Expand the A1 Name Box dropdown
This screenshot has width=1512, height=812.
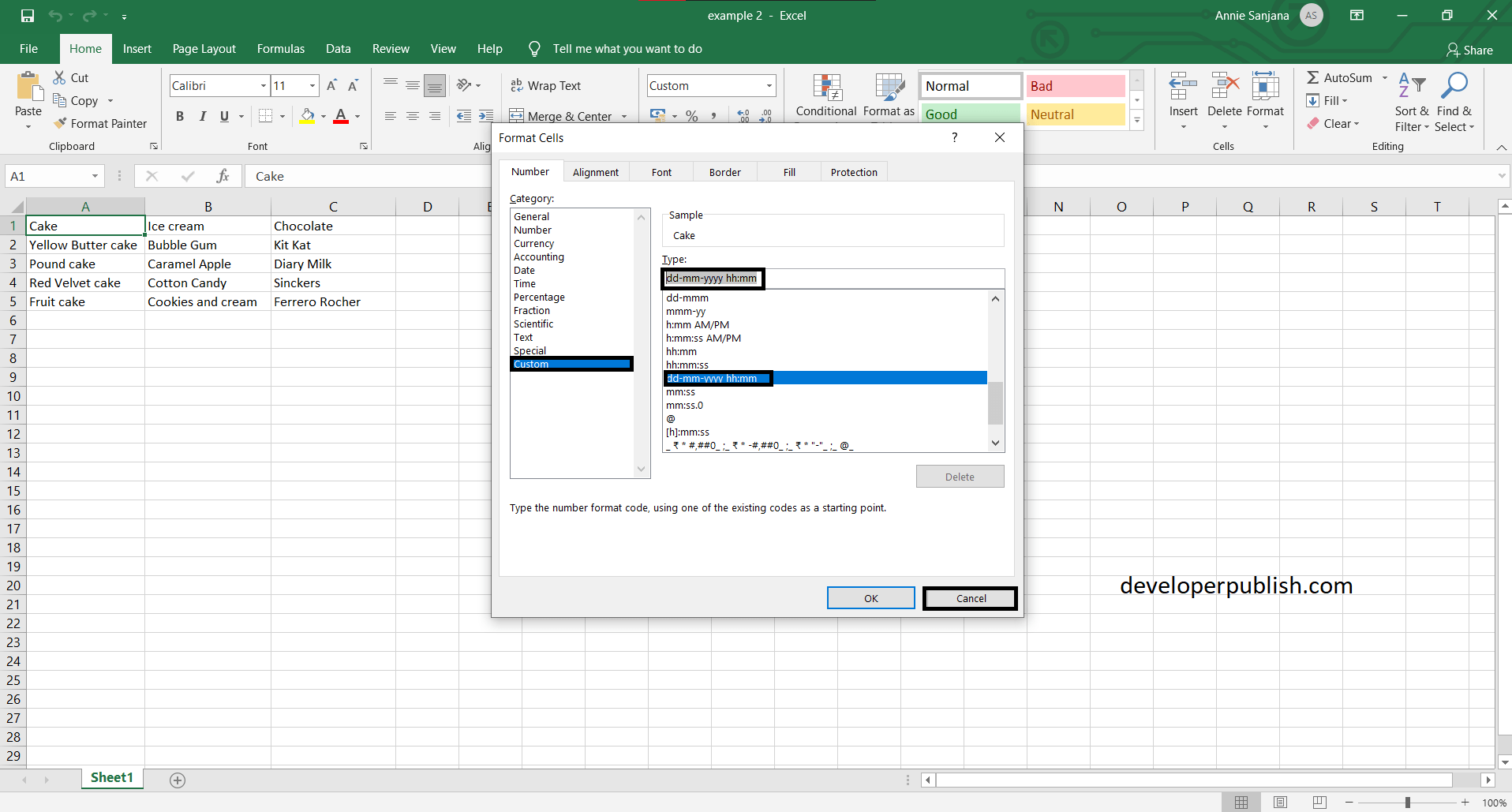[x=95, y=176]
